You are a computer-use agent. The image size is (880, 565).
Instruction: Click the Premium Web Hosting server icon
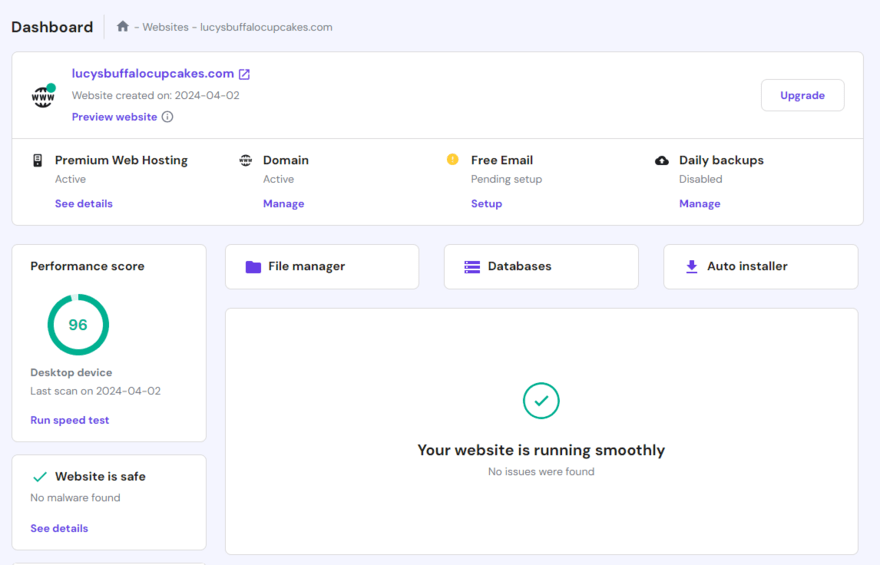point(38,160)
